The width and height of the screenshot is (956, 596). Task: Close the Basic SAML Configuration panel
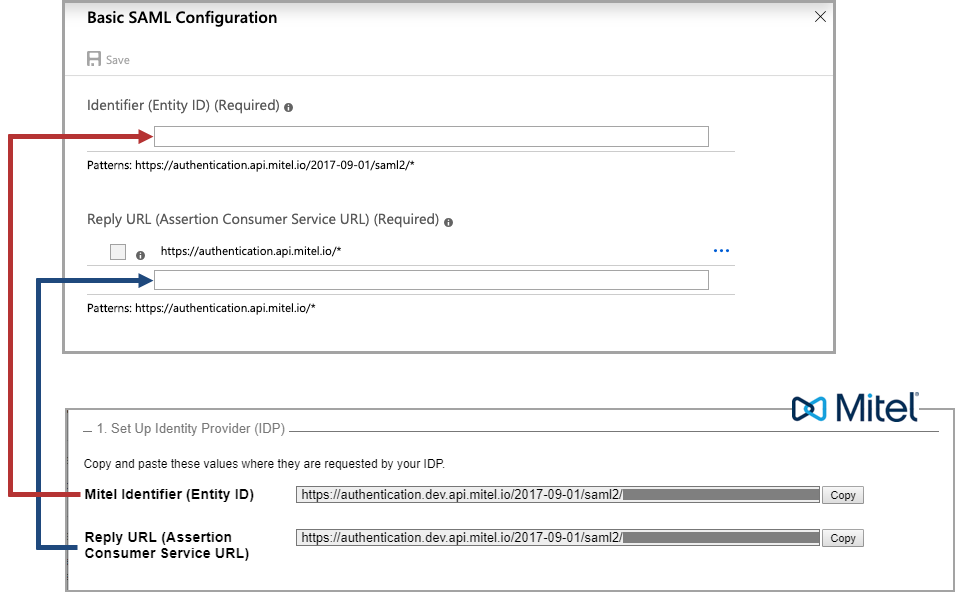(820, 17)
